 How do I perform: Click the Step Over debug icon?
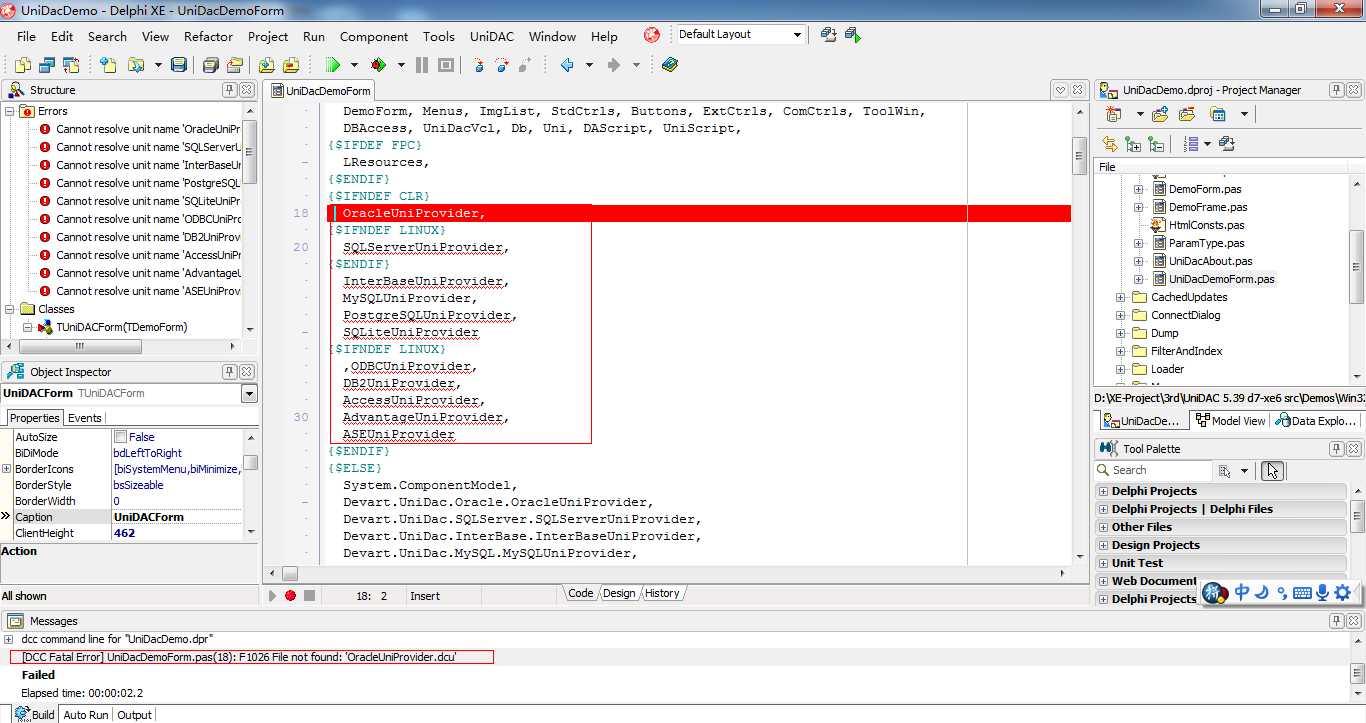click(x=502, y=65)
